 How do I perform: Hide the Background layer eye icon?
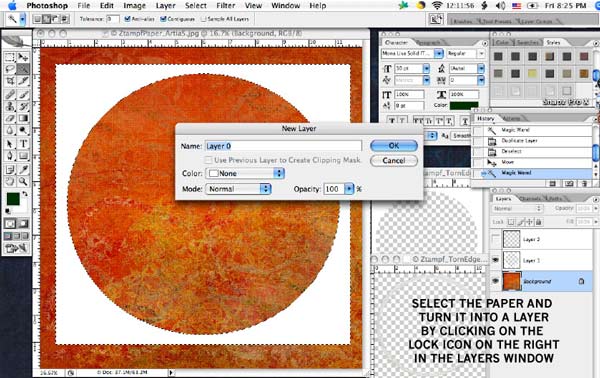[x=496, y=281]
